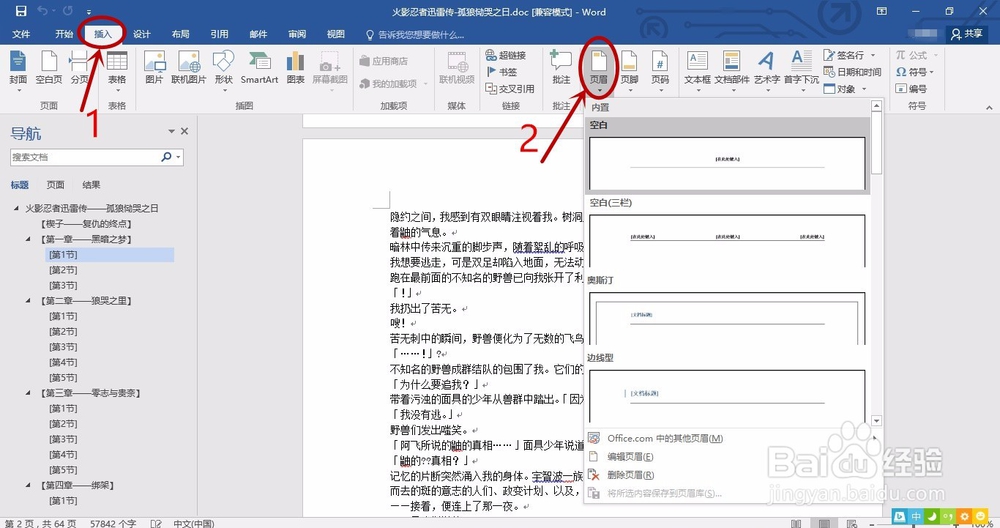Insert a number (编号)
The width and height of the screenshot is (1000, 528).
click(911, 89)
